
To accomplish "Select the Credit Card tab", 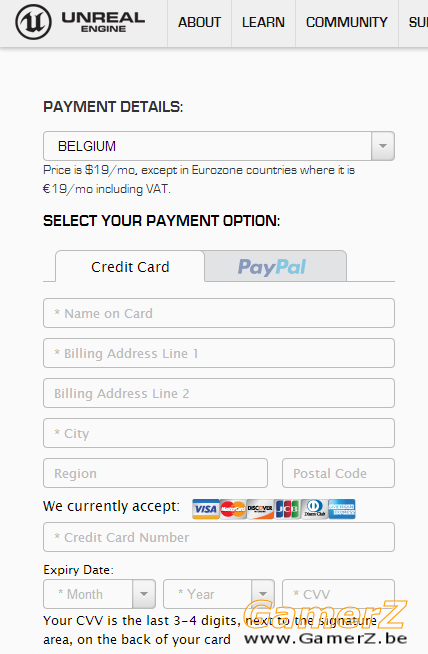I will pyautogui.click(x=130, y=267).
